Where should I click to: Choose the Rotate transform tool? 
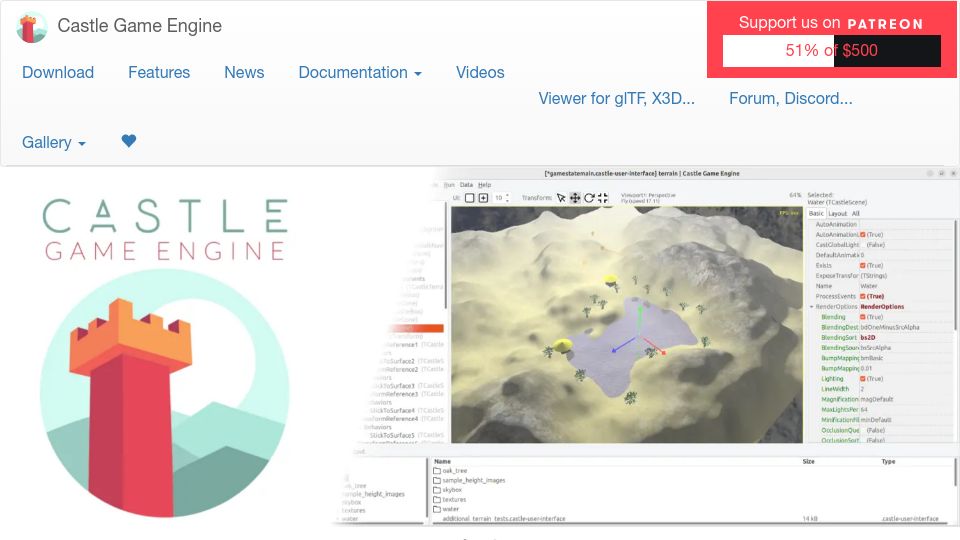[x=589, y=198]
